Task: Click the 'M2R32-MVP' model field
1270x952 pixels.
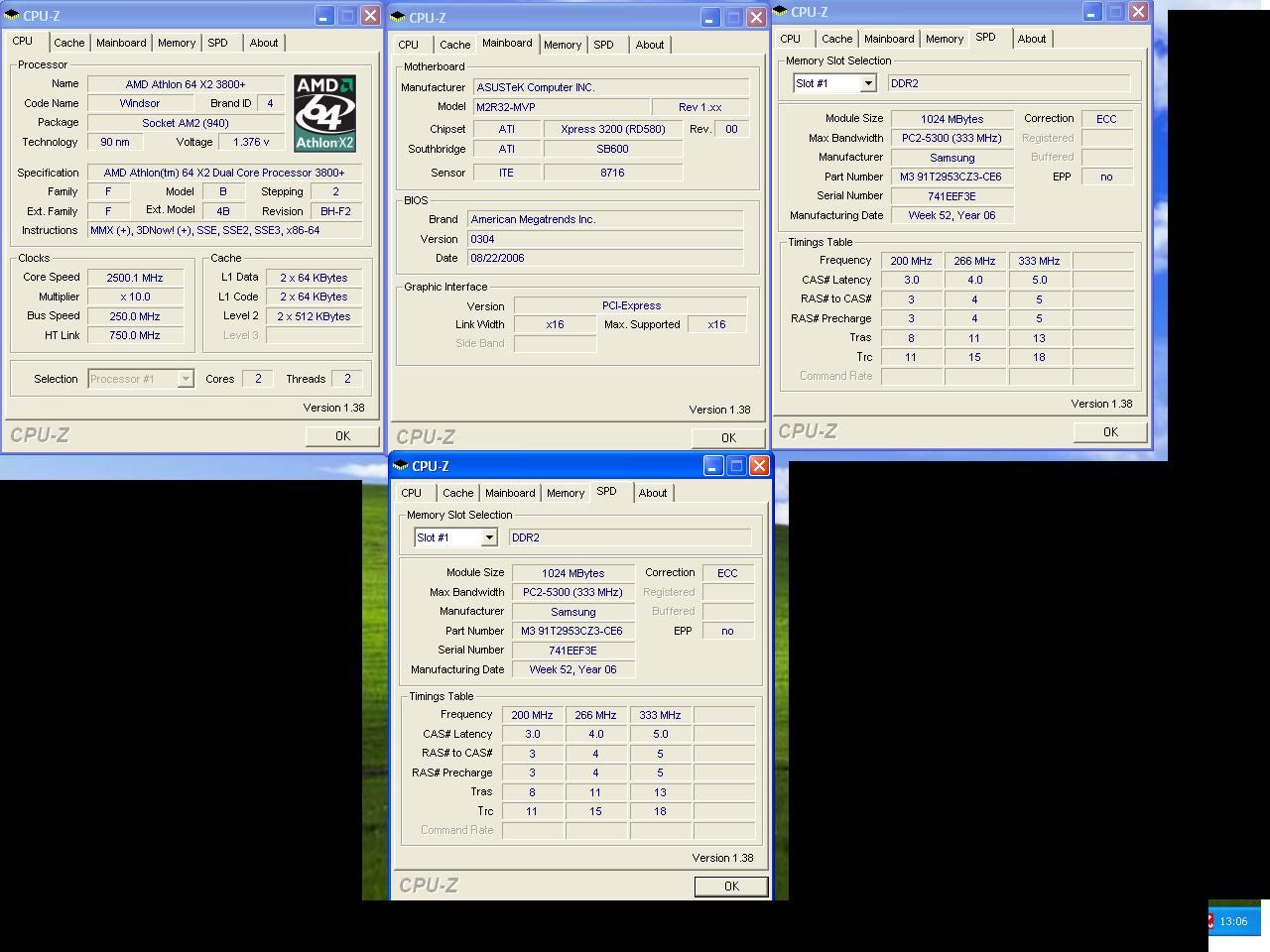Action: 562,107
